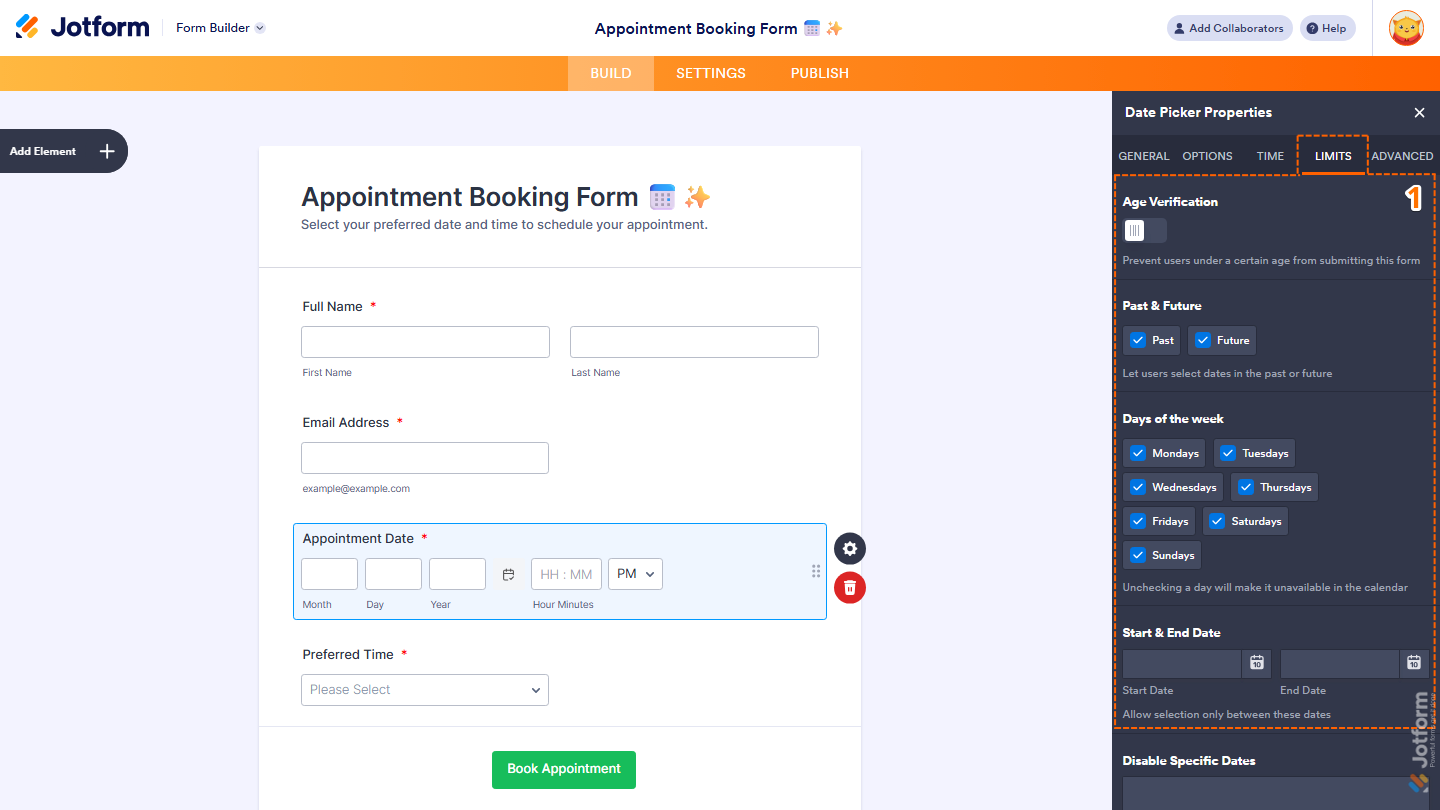Click the Disable Specific Dates text area

tap(1275, 793)
